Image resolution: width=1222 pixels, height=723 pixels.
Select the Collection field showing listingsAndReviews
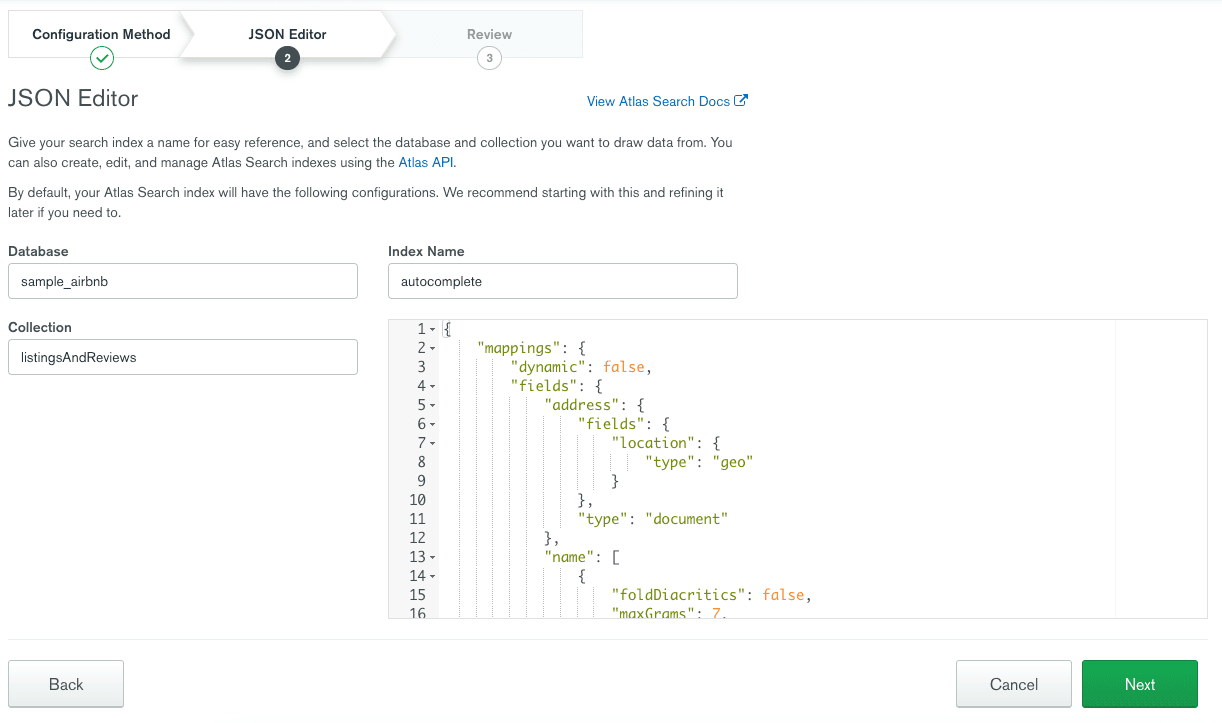(x=182, y=357)
